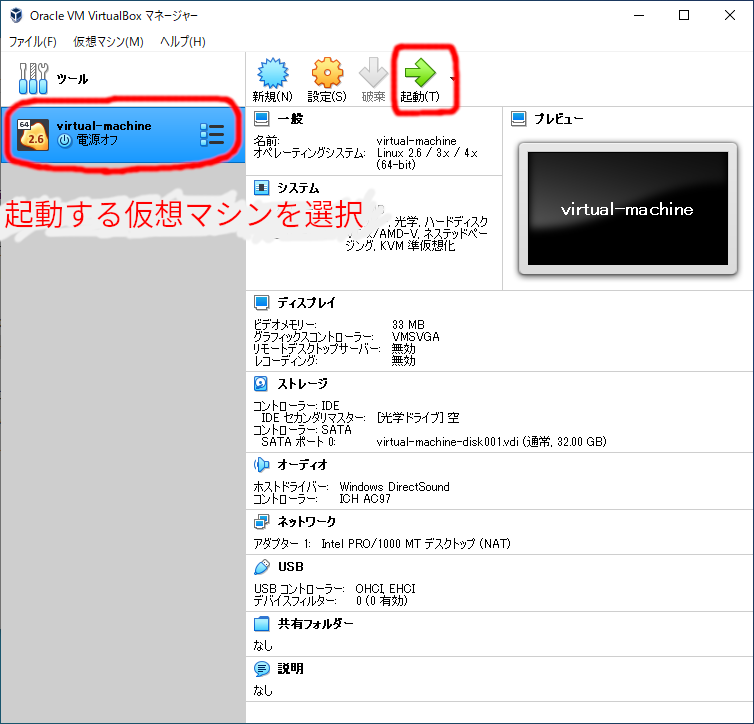Open dropdown arrow next to 起動 button
The width and height of the screenshot is (754, 724).
(452, 78)
